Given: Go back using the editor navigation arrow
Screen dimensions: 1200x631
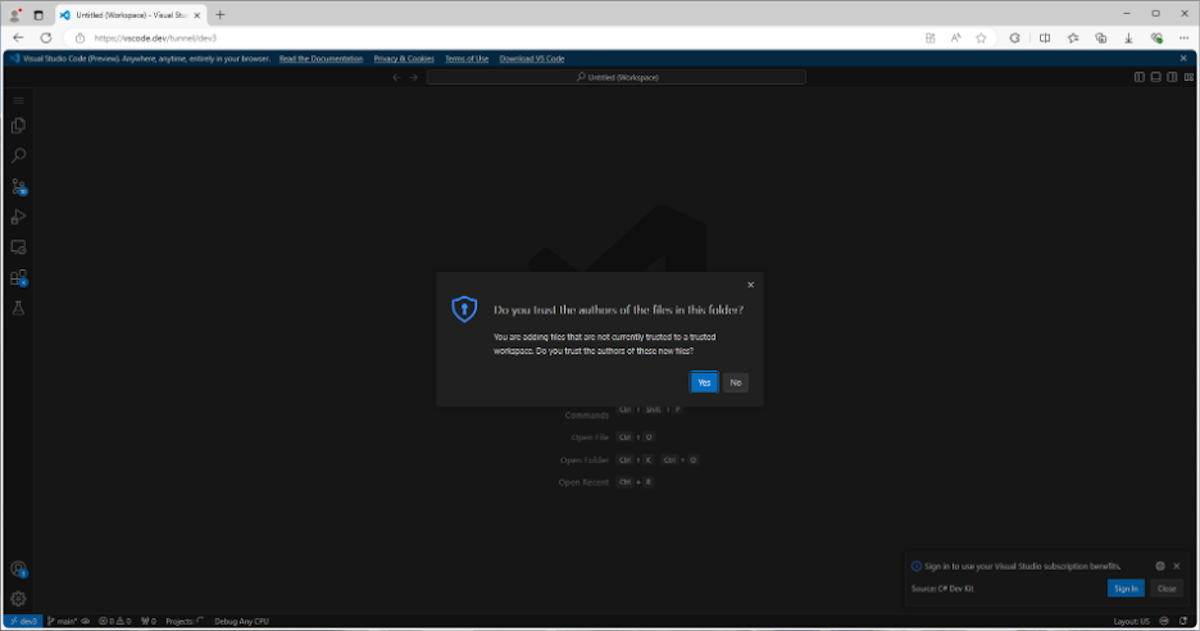Looking at the screenshot, I should click(396, 77).
